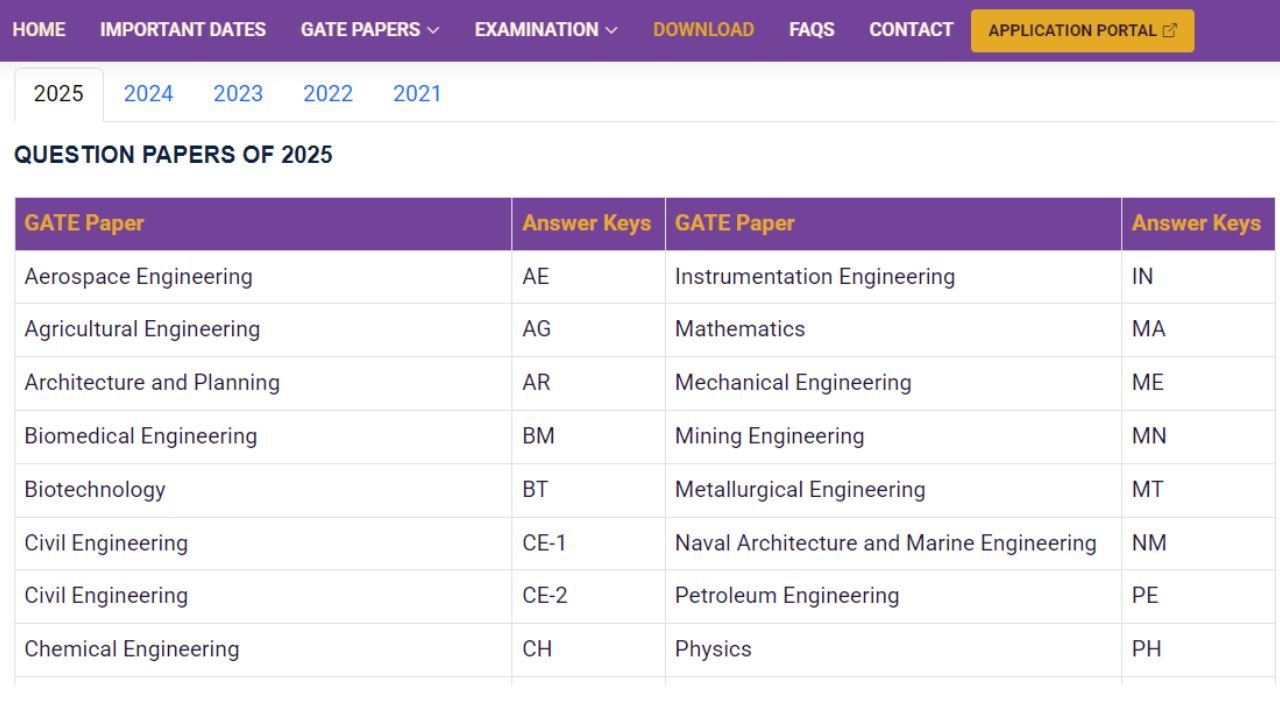Screen dimensions: 1280x720
Task: Go to the Home page
Action: (39, 30)
